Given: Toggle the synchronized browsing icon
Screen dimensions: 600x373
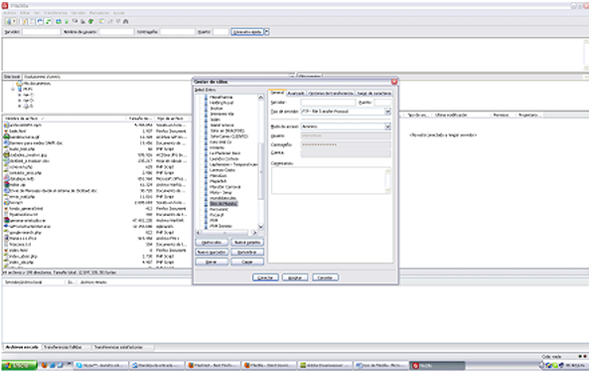Looking at the screenshot, I should point(118,21).
